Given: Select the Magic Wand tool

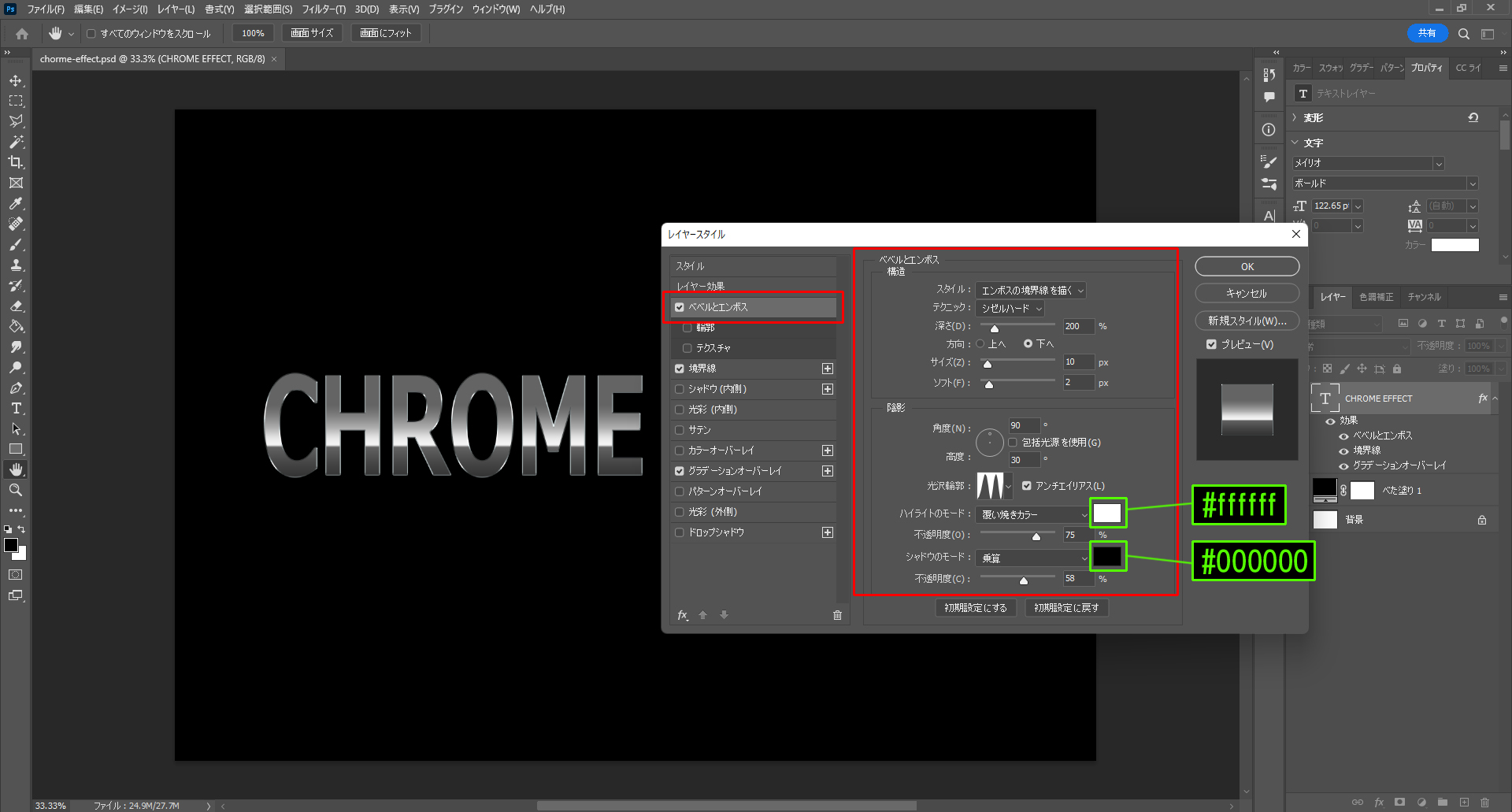Looking at the screenshot, I should coord(16,142).
